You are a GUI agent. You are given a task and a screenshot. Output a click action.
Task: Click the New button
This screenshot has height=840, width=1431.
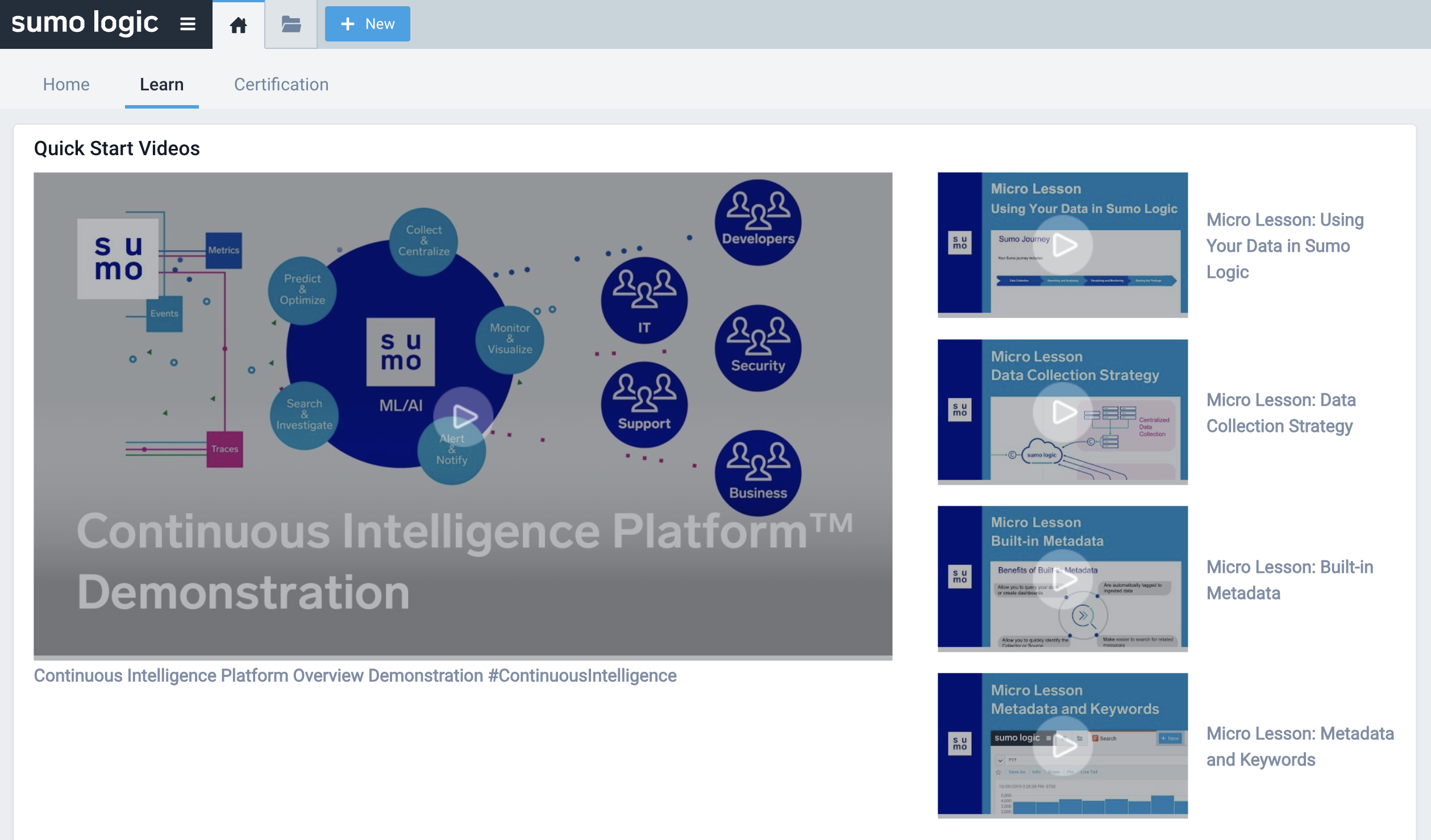367,24
